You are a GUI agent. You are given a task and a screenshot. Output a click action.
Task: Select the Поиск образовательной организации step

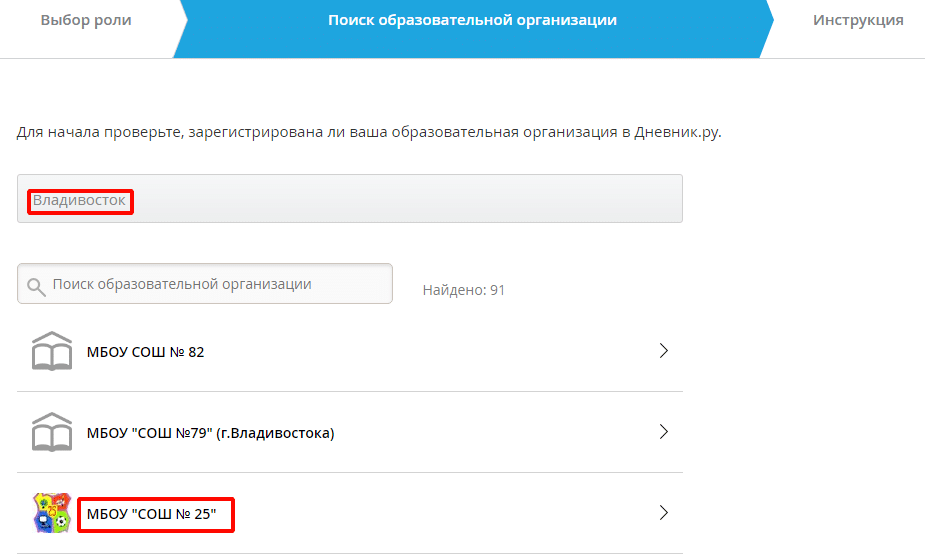point(472,20)
